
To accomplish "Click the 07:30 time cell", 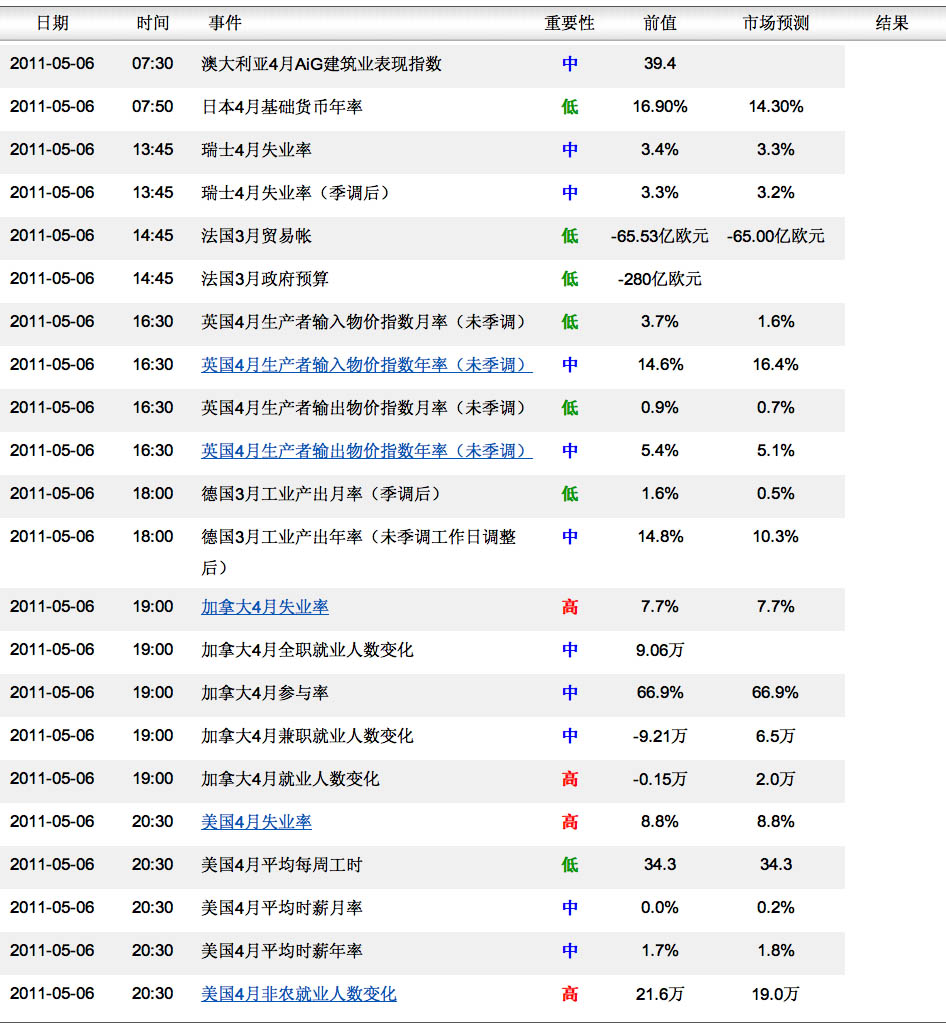I will pyautogui.click(x=153, y=64).
